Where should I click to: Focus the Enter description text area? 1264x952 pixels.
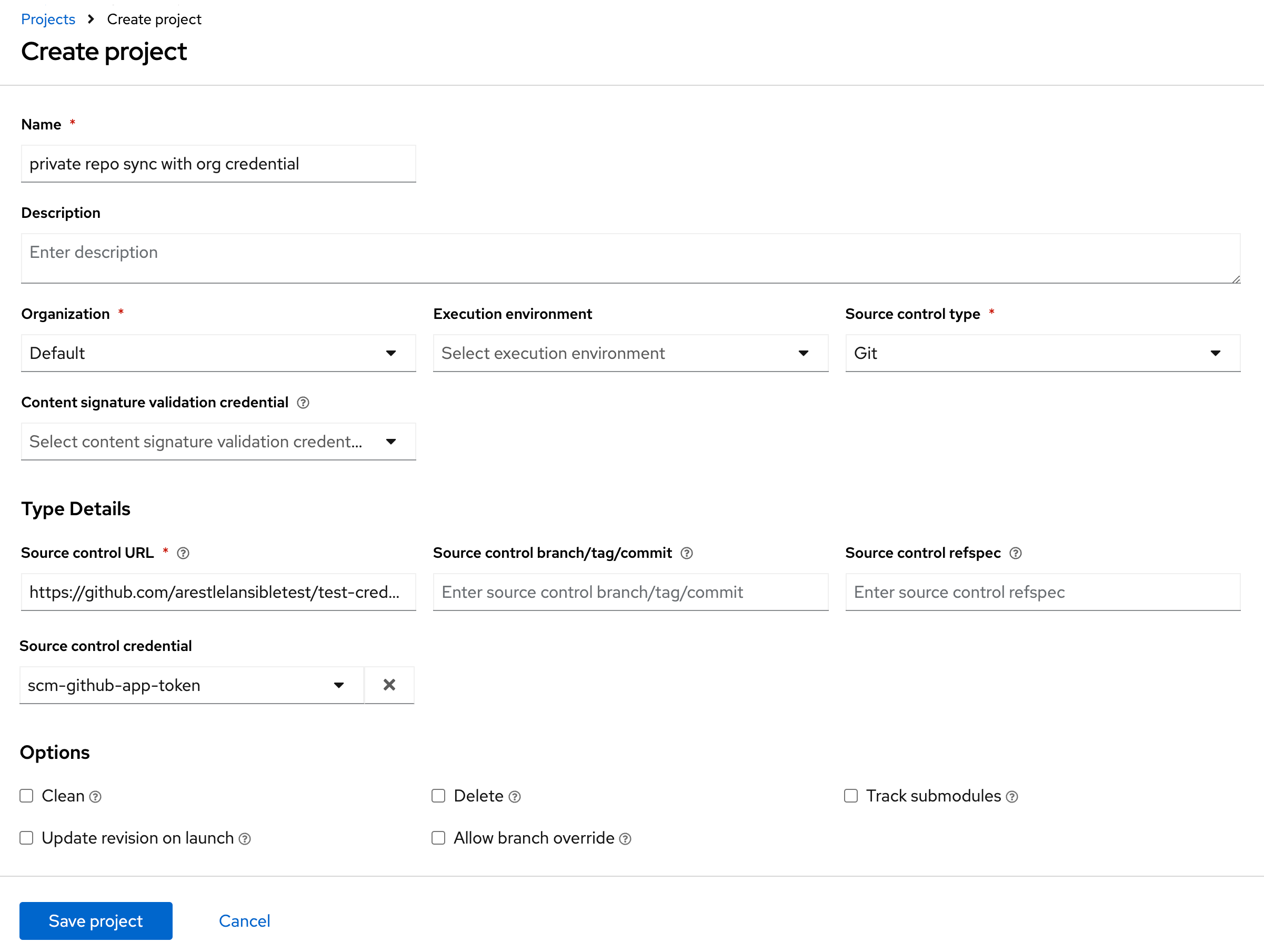[x=628, y=258]
